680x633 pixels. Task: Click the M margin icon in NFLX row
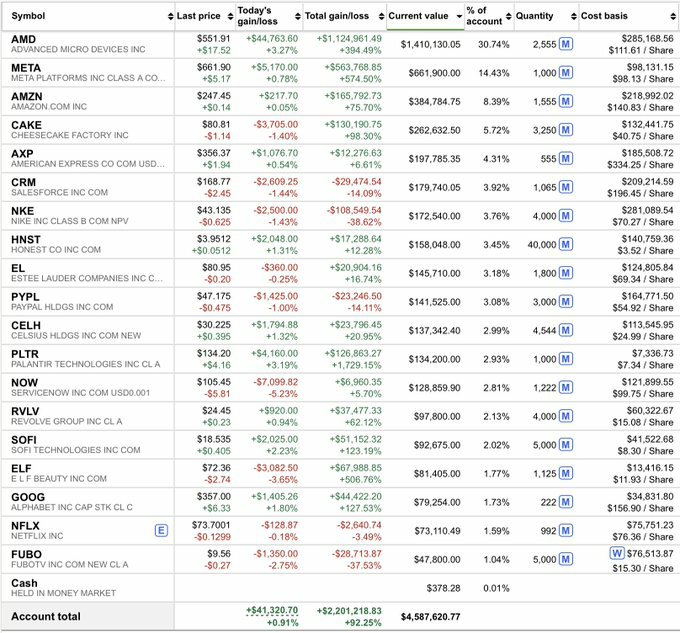[x=566, y=531]
